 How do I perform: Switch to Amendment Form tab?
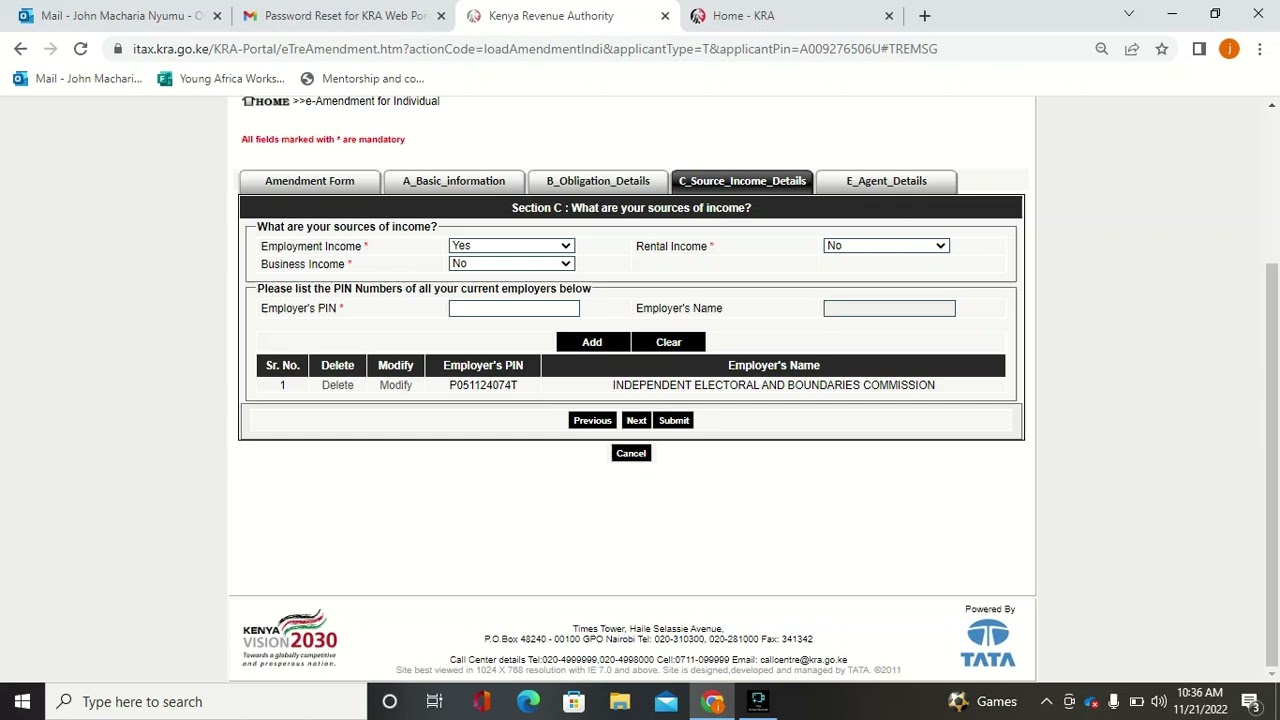point(309,181)
